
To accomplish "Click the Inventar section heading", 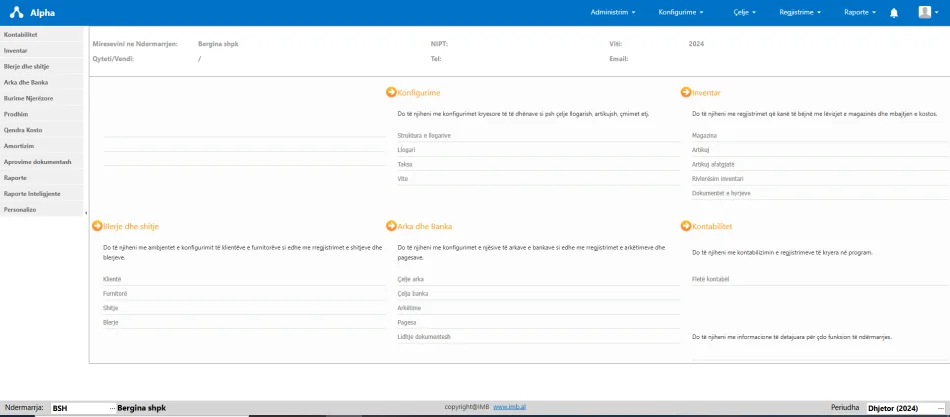I will [x=706, y=93].
